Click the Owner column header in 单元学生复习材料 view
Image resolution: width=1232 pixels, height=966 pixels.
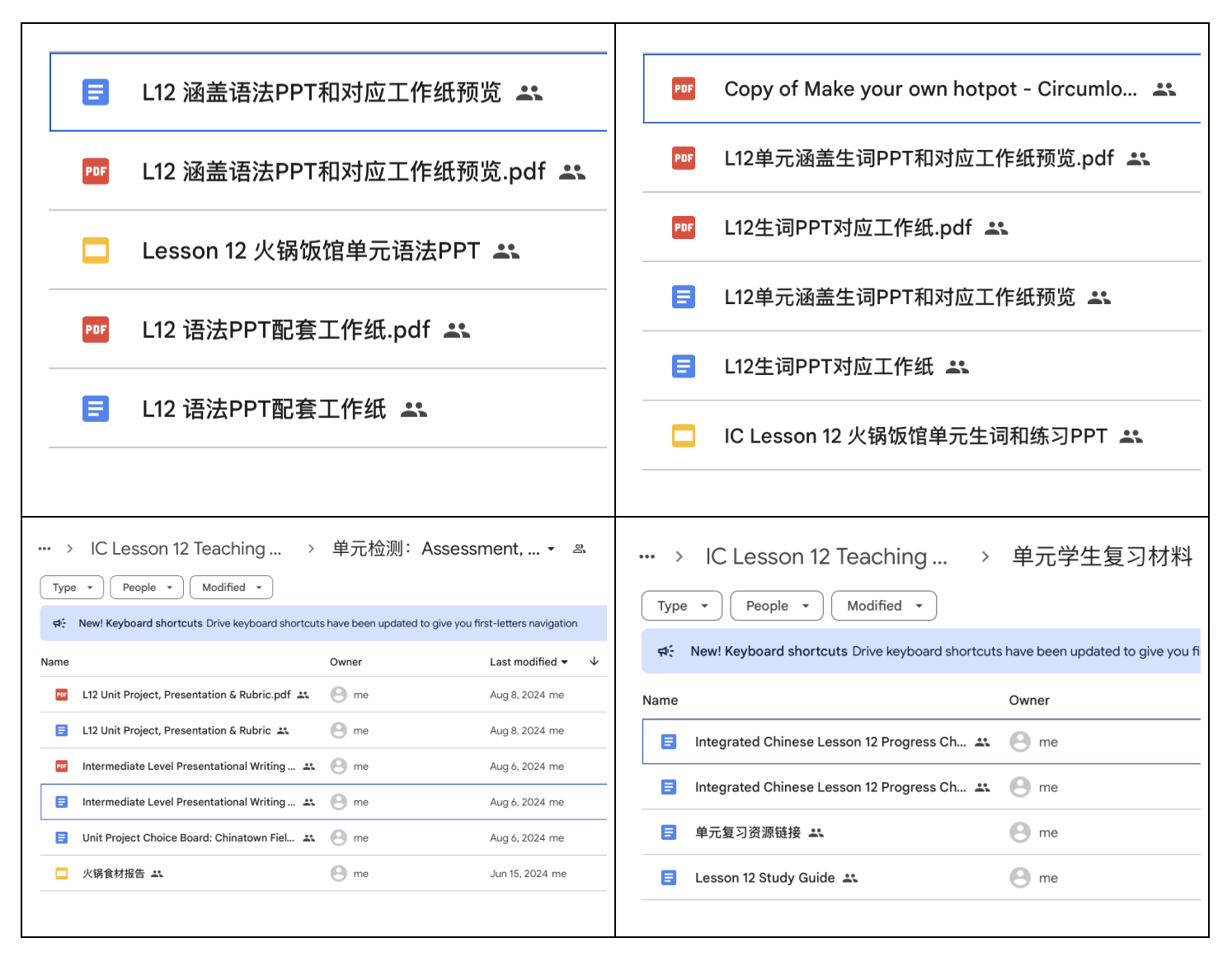point(1030,701)
